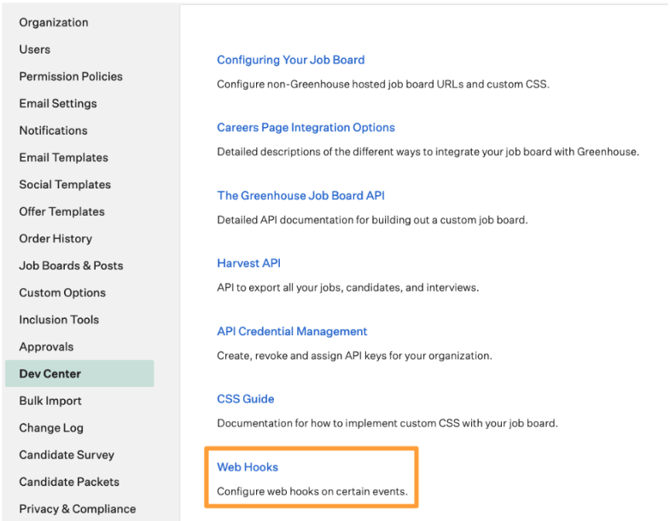Screen dimensions: 670x521
Task: Open Permission Policies
Action: [71, 76]
